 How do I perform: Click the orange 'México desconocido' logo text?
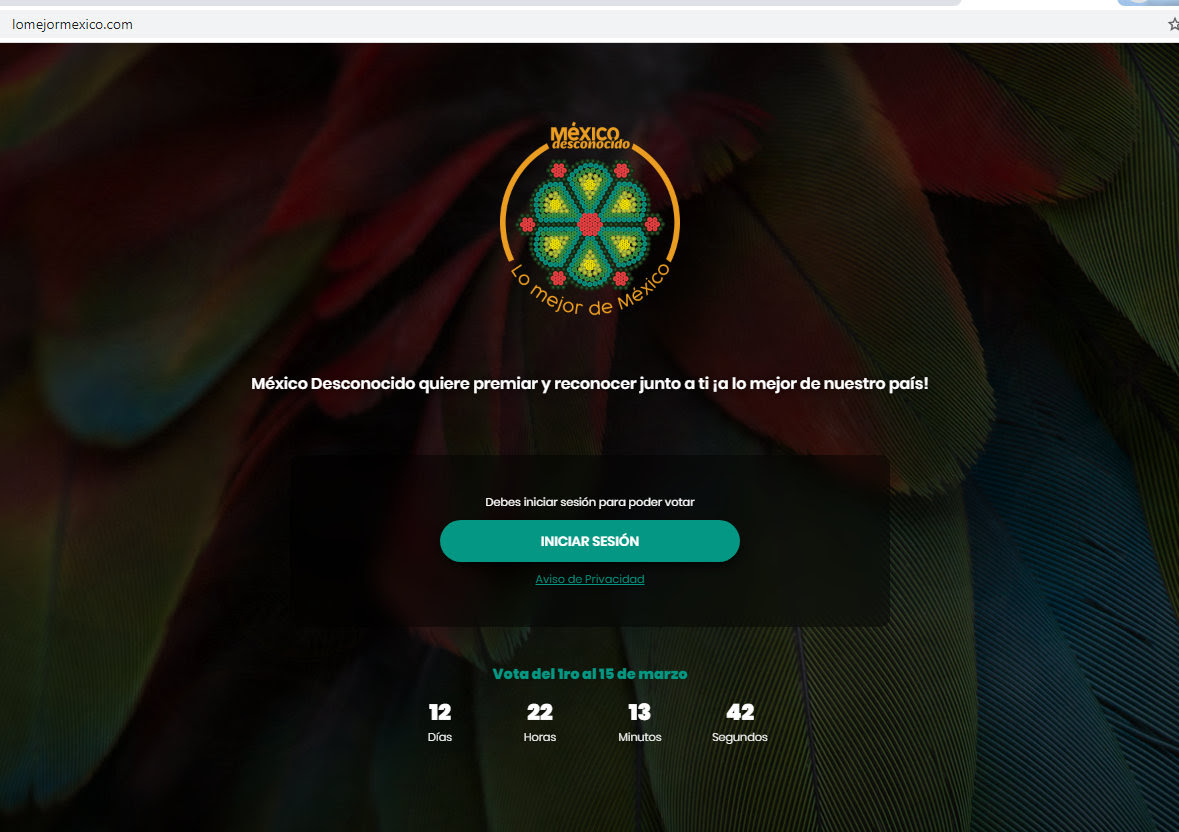588,137
